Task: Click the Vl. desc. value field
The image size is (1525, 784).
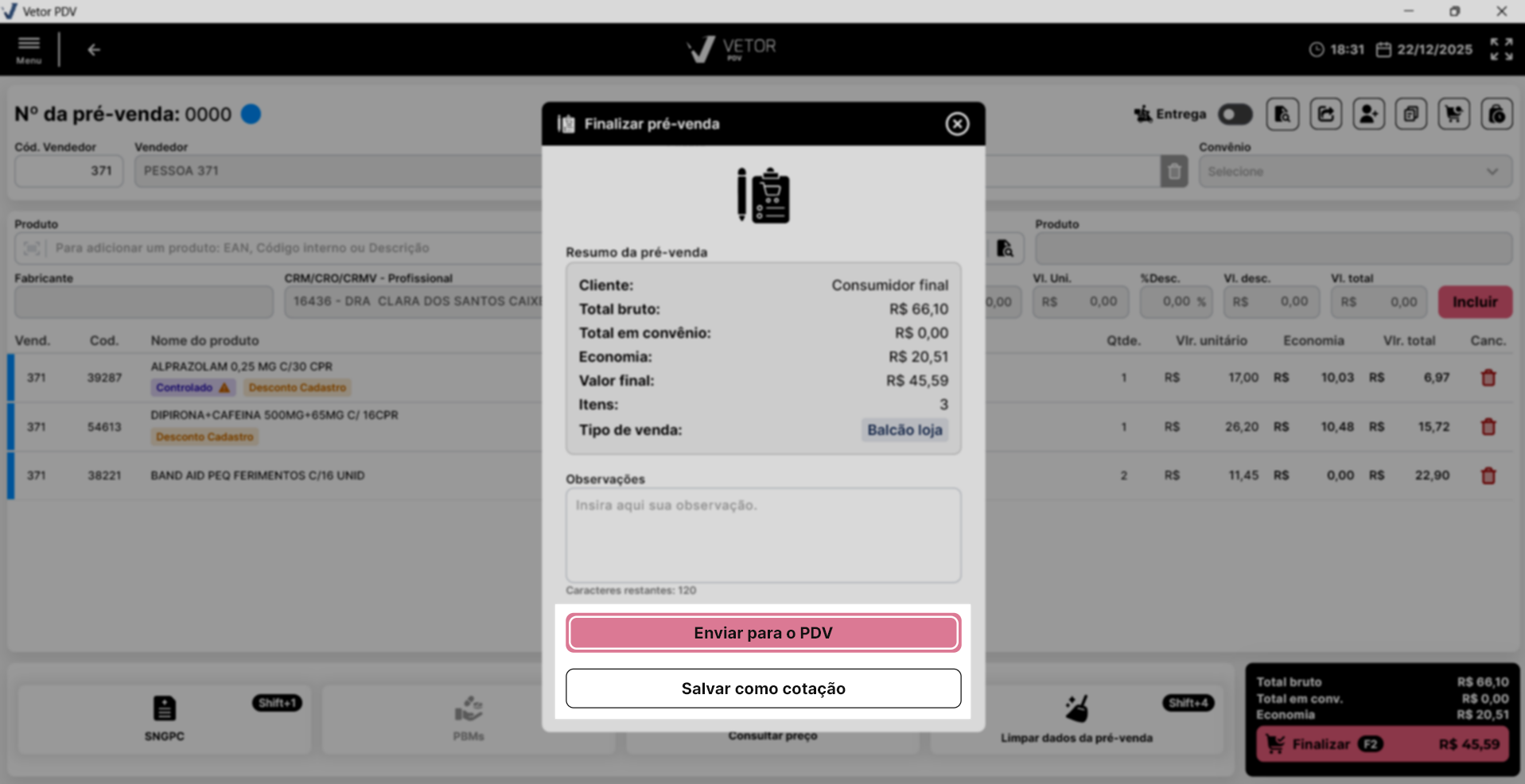Action: coord(1271,302)
